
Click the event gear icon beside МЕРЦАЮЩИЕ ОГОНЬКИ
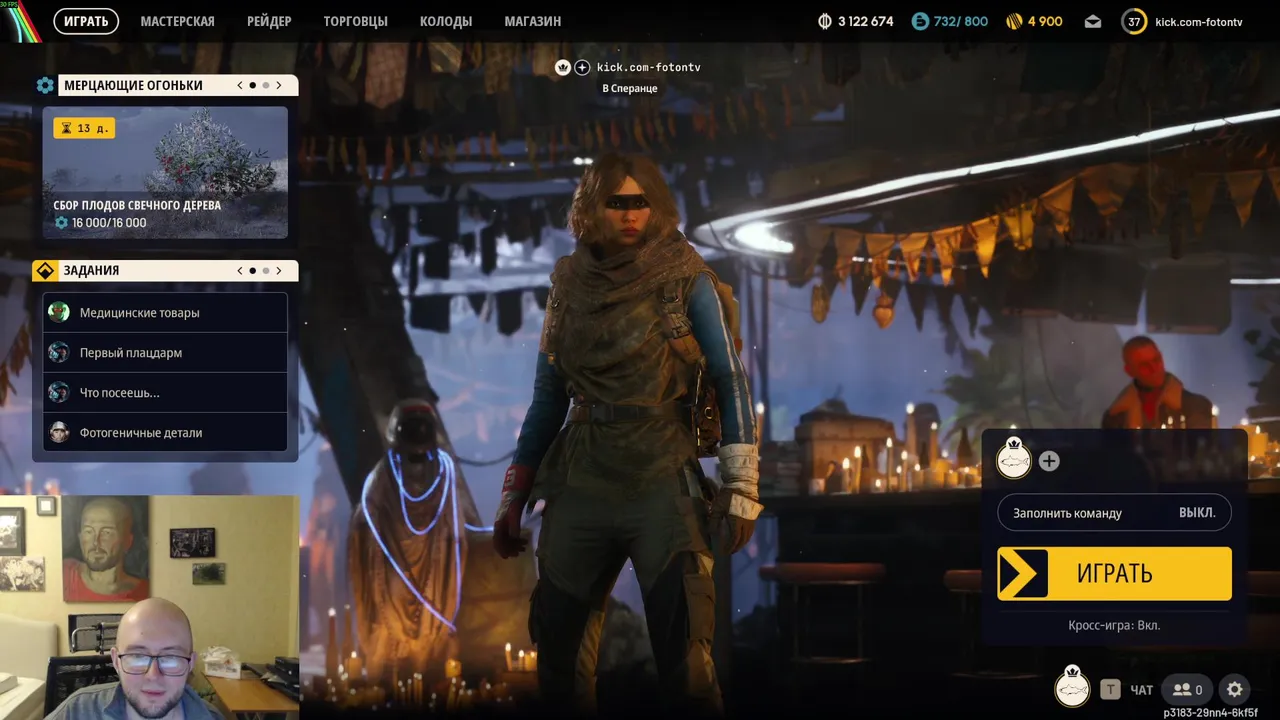click(45, 85)
